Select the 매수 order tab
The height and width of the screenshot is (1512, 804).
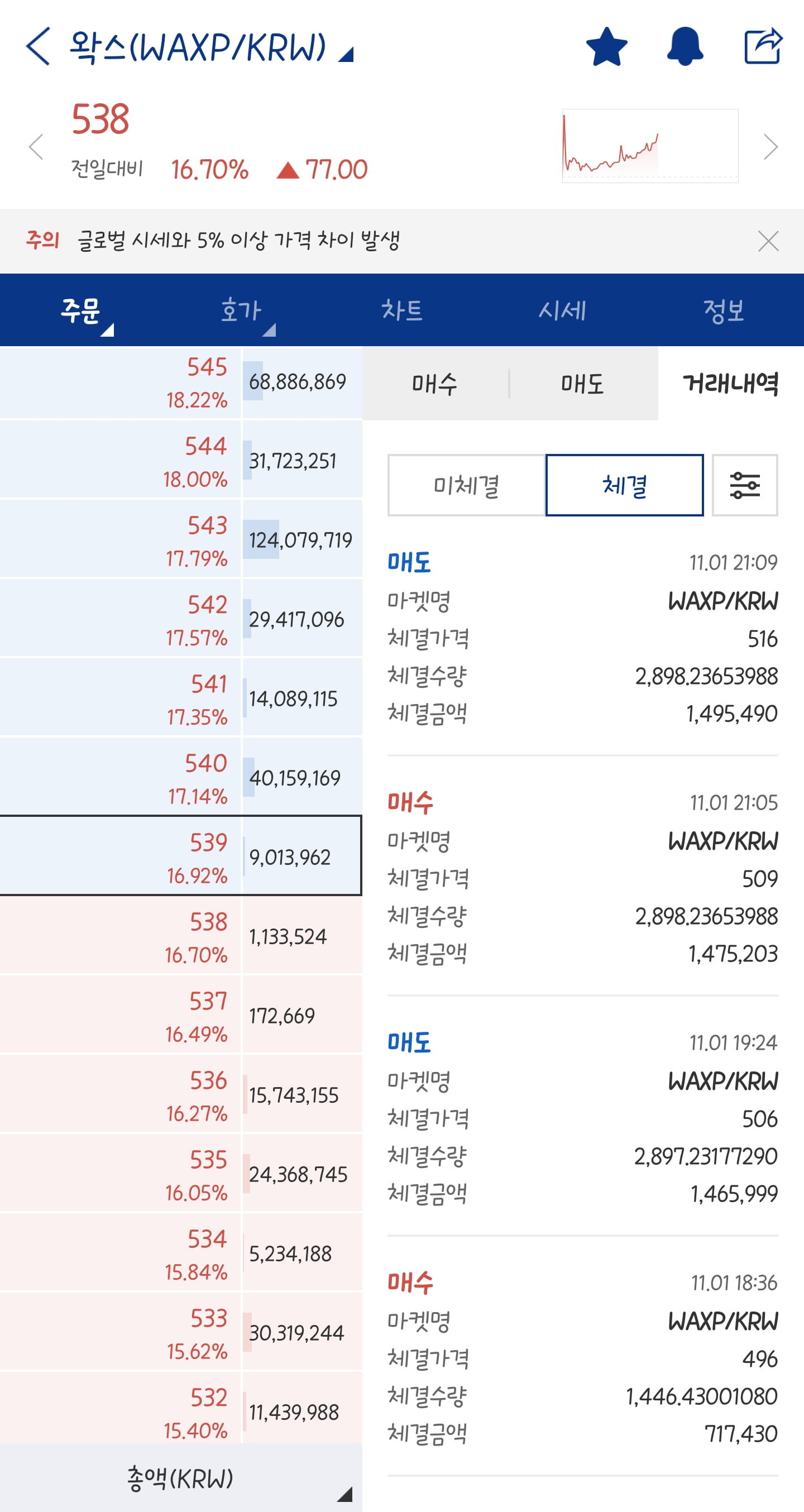pos(435,383)
